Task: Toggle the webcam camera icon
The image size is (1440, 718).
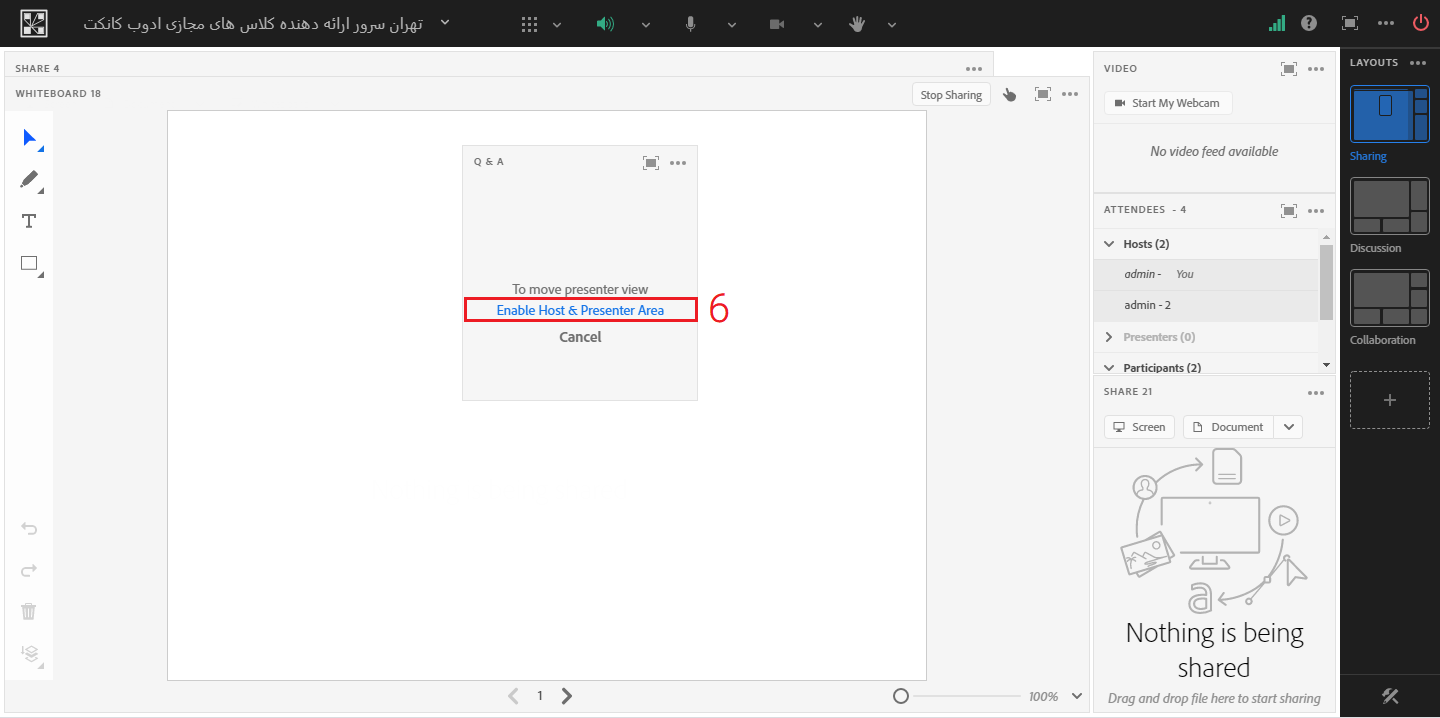Action: coord(777,24)
